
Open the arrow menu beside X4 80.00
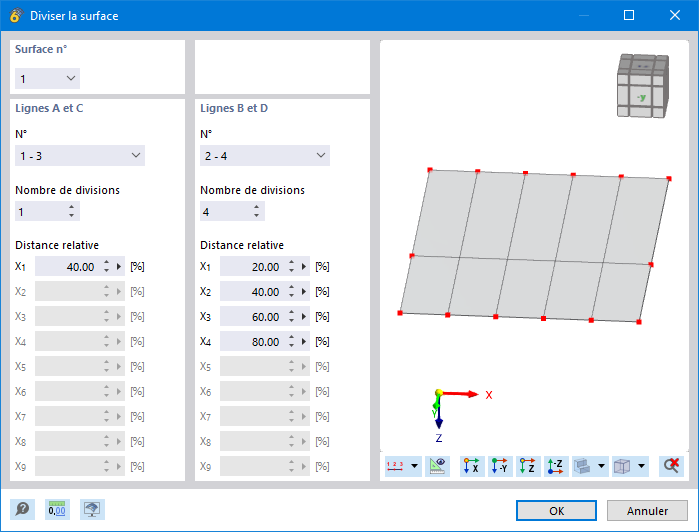pyautogui.click(x=304, y=342)
